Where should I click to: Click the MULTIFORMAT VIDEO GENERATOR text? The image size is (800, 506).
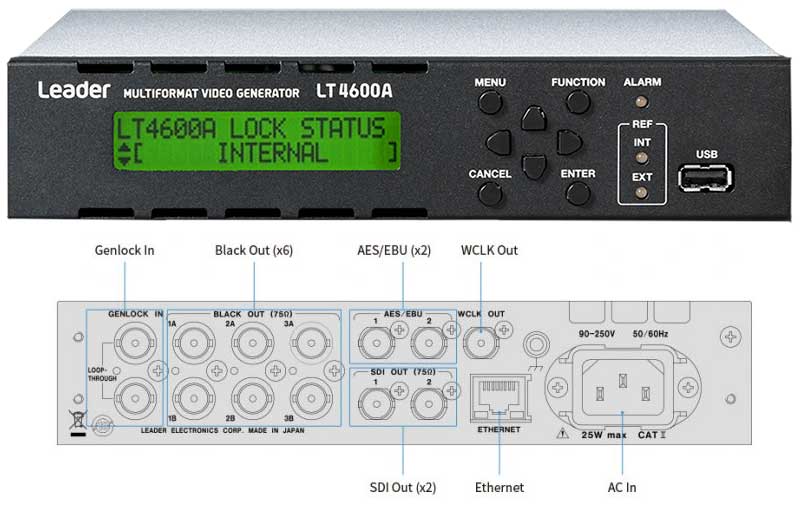(211, 93)
